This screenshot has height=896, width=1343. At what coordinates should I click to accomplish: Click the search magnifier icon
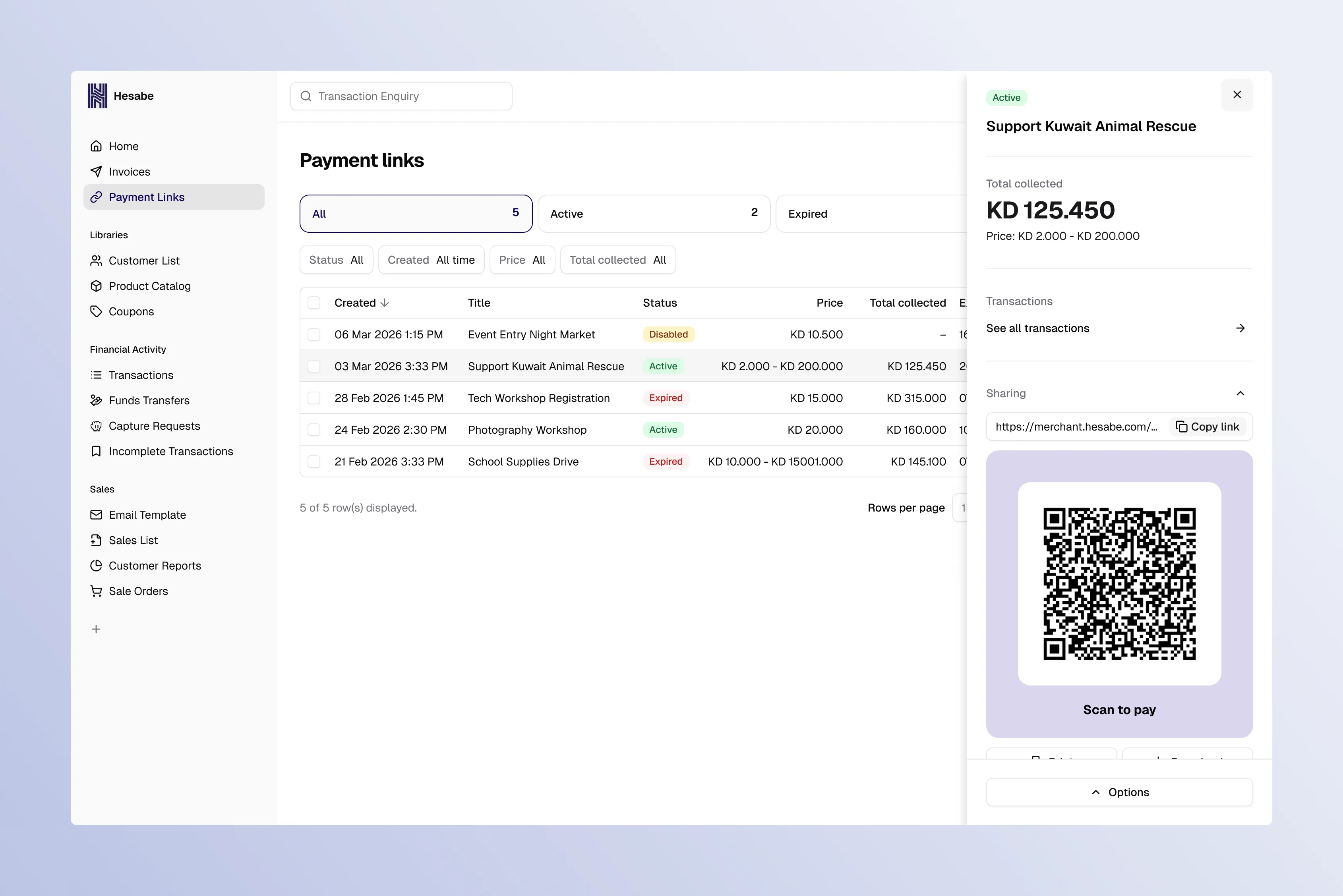pyautogui.click(x=306, y=96)
